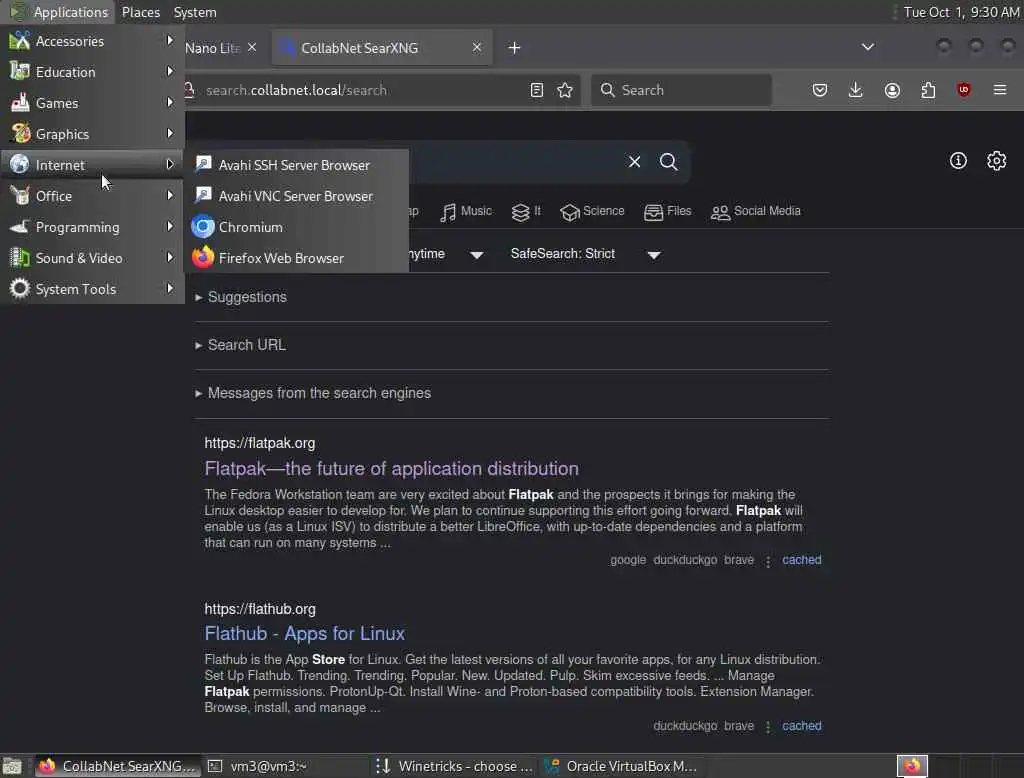
Task: Open SearXNG about info icon
Action: pos(958,161)
